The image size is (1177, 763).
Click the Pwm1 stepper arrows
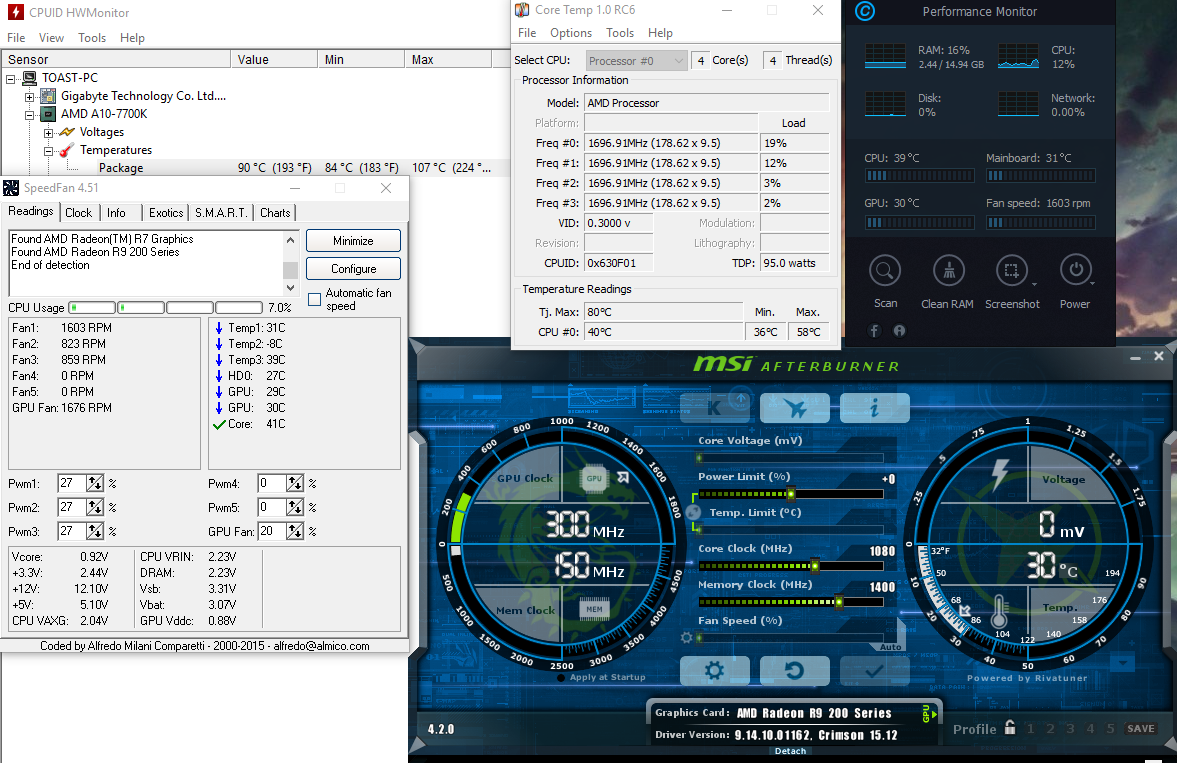(x=95, y=484)
